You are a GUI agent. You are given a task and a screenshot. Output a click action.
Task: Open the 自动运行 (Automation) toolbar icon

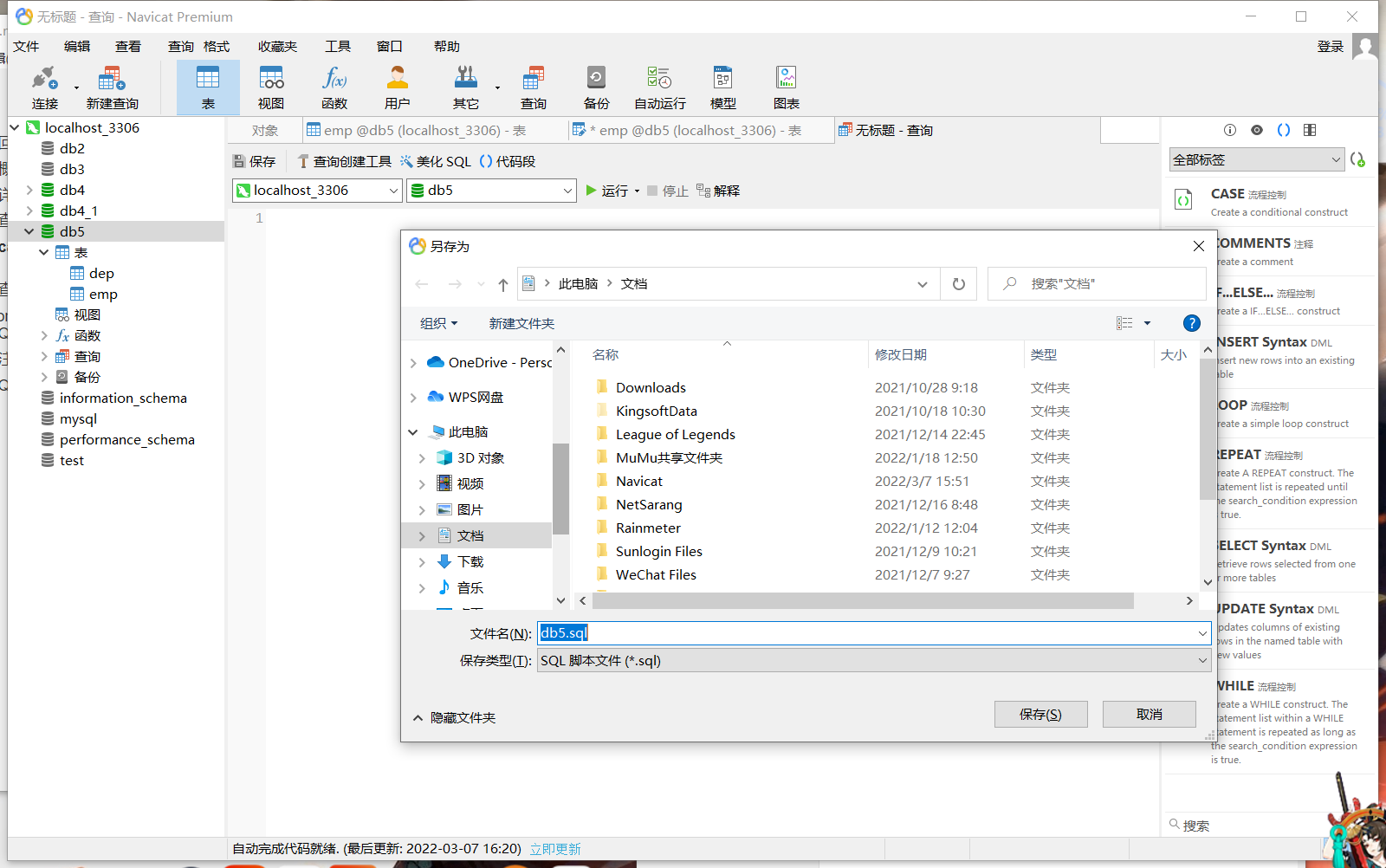tap(660, 87)
